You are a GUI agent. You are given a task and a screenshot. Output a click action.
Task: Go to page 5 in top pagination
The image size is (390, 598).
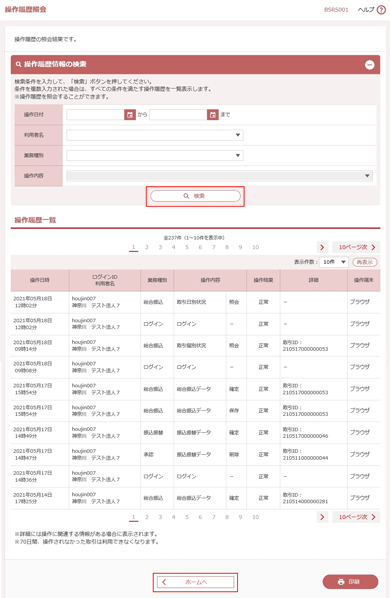187,247
